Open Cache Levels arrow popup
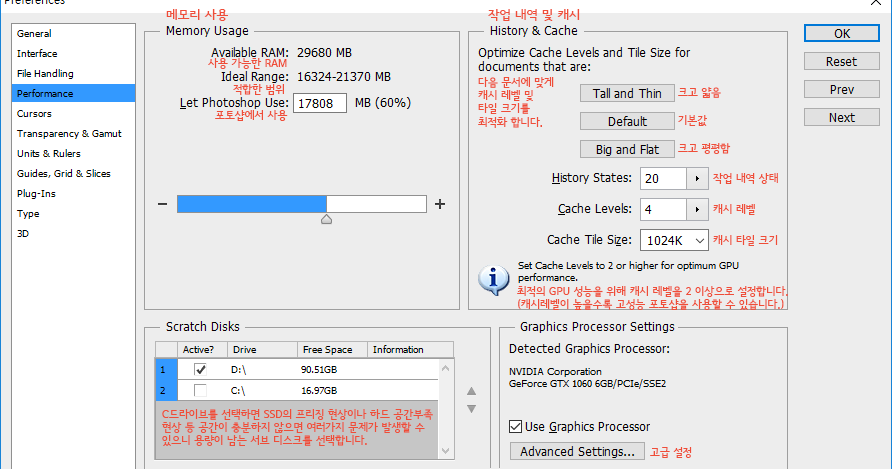This screenshot has height=469, width=892. [x=697, y=209]
